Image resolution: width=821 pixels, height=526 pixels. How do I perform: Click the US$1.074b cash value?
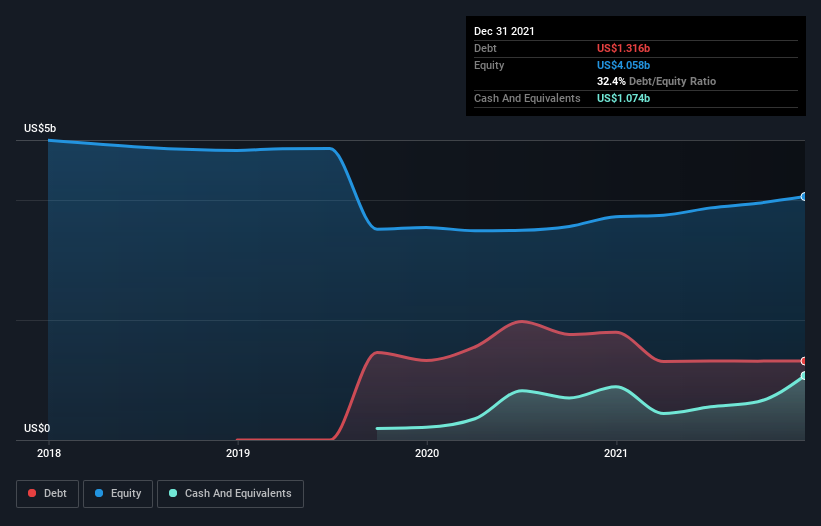coord(623,98)
